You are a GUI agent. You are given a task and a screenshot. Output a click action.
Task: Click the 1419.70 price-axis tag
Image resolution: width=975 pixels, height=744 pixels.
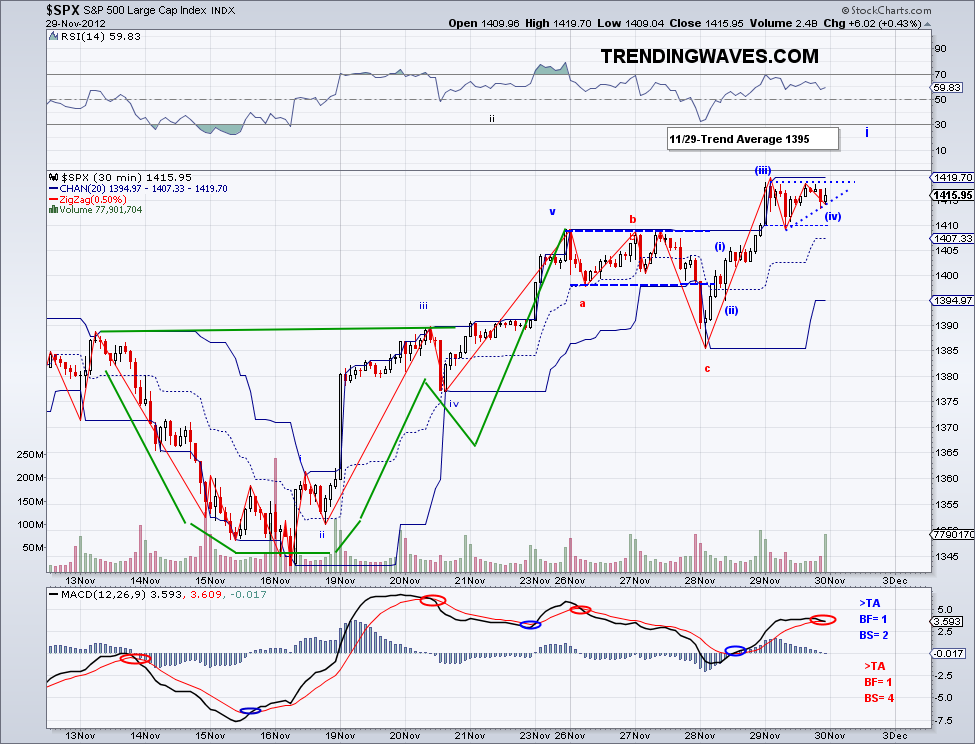click(953, 177)
